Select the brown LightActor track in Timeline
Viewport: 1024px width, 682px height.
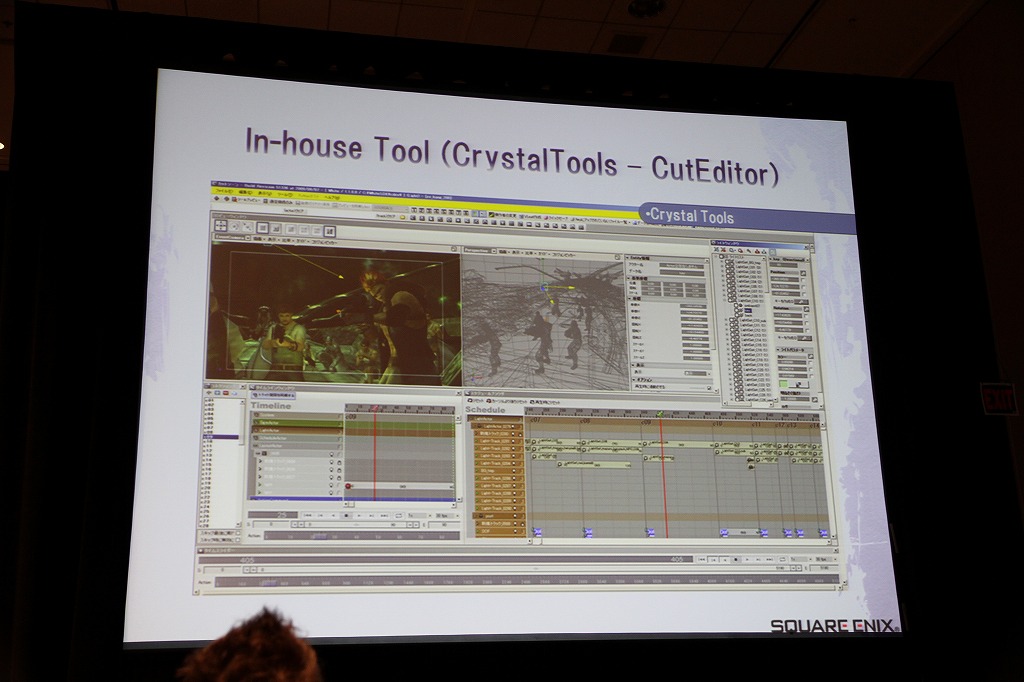coord(296,431)
